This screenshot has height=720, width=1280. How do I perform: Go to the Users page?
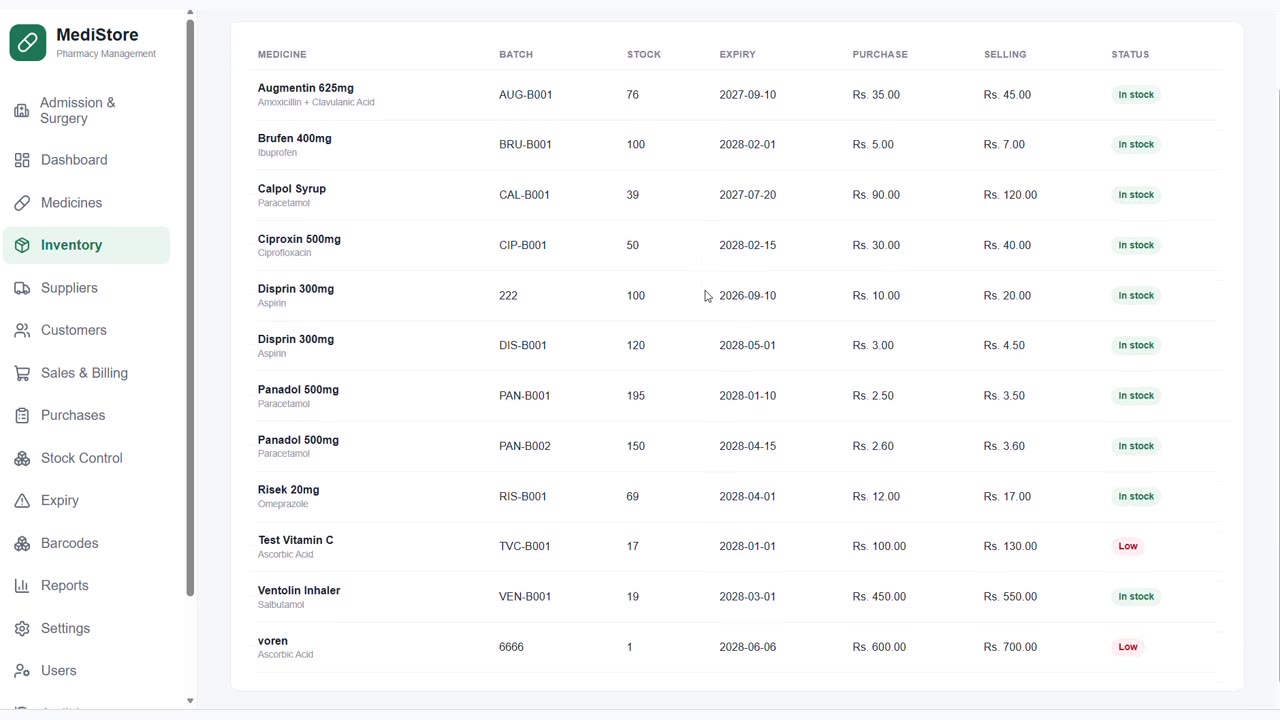87,671
